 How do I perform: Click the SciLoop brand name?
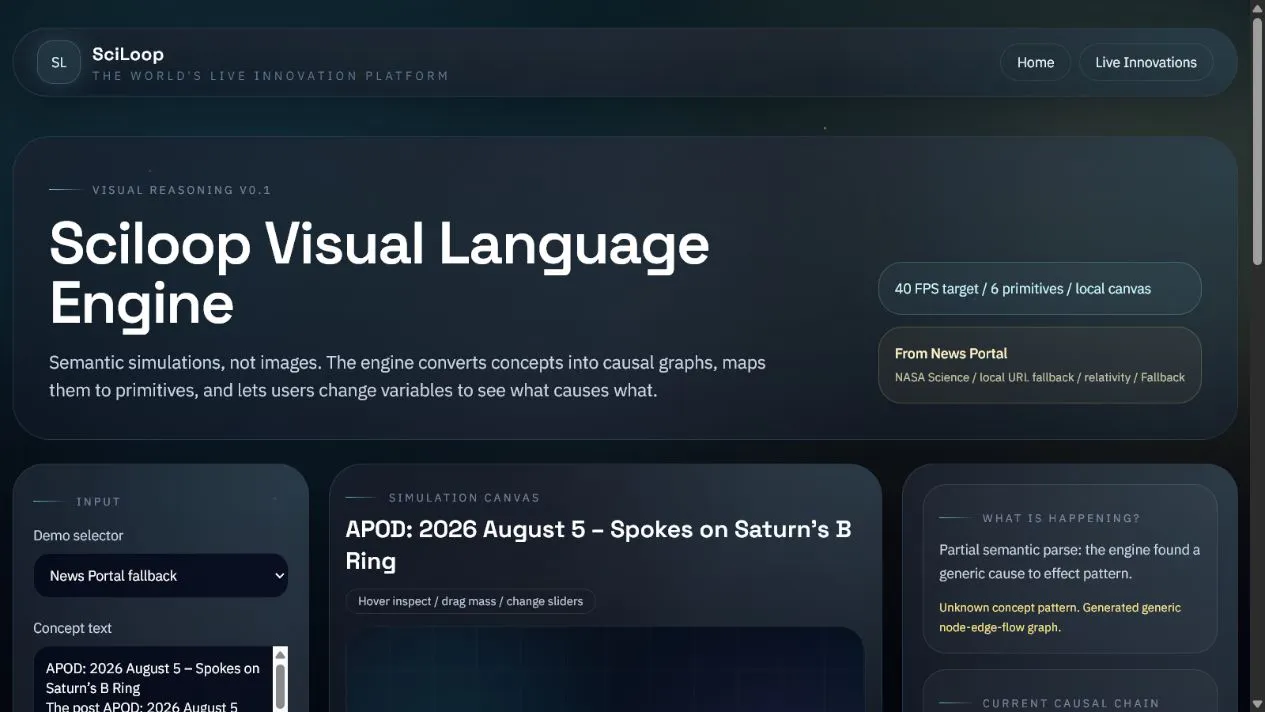pos(128,54)
